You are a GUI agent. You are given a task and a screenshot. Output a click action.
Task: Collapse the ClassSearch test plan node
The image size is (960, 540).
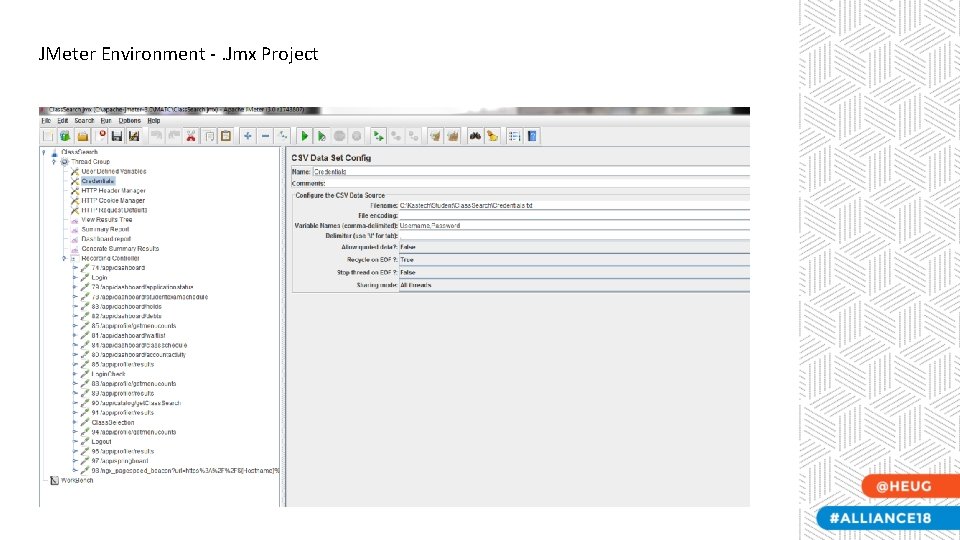pos(43,152)
